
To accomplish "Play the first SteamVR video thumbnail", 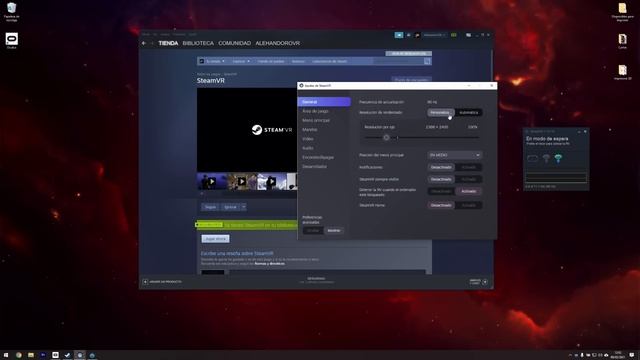I will pyautogui.click(x=212, y=181).
